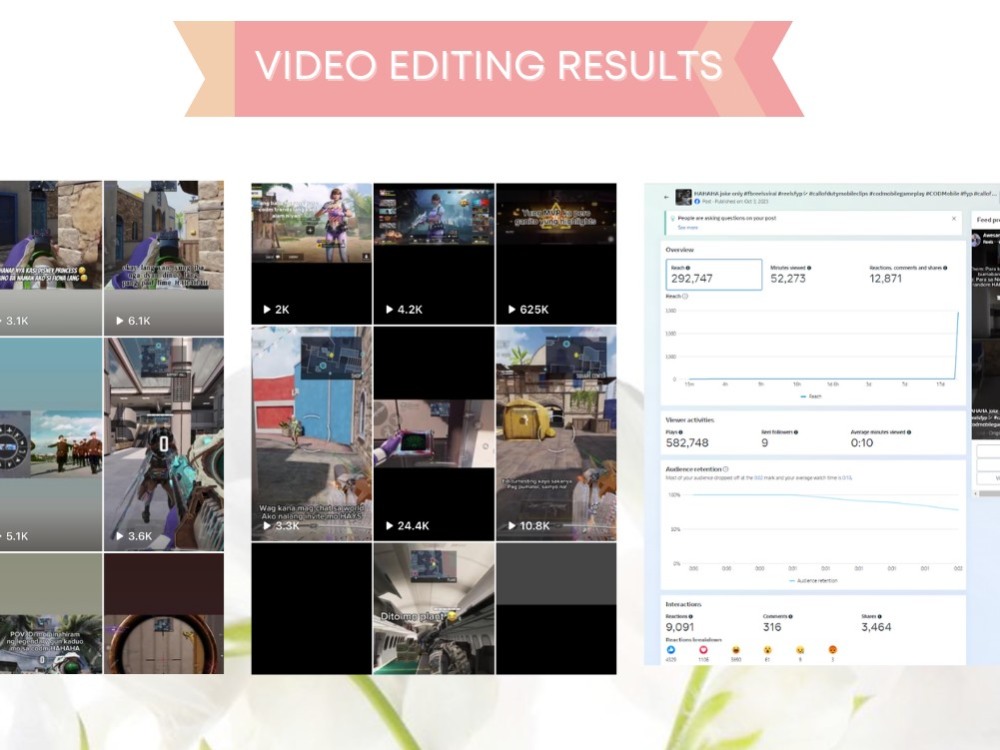Screen dimensions: 1000x750
Task: Open the video thumbnail with 10.8K plays
Action: point(556,434)
